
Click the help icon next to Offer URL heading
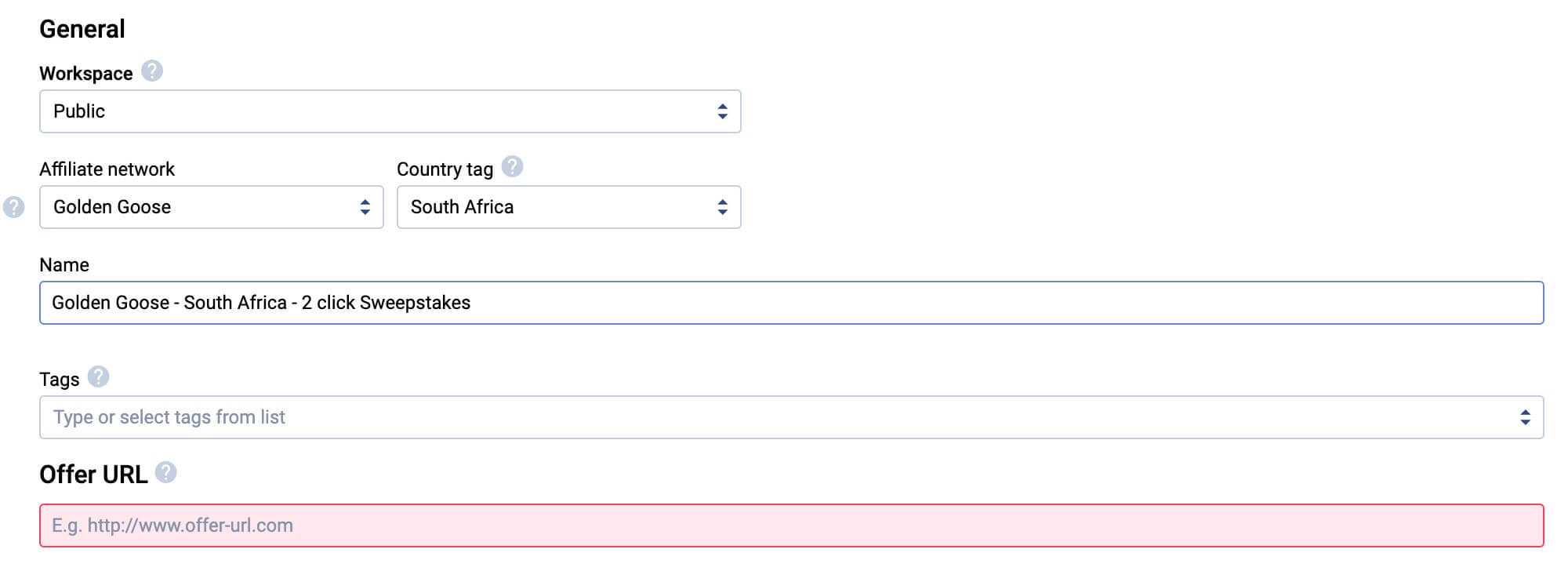click(165, 473)
